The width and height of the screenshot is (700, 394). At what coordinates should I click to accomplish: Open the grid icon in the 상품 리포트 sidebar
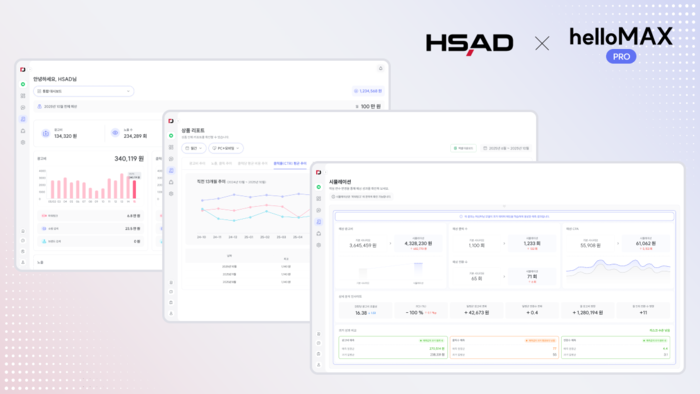(x=171, y=147)
